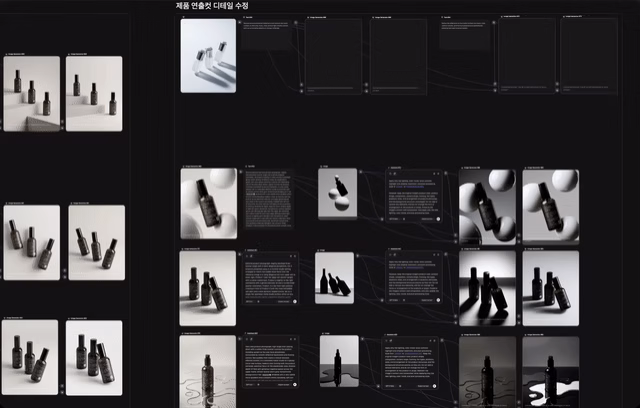Click the prompt text in water-row first prompt node
Viewport: 640px width, 408px height.
coord(270,362)
